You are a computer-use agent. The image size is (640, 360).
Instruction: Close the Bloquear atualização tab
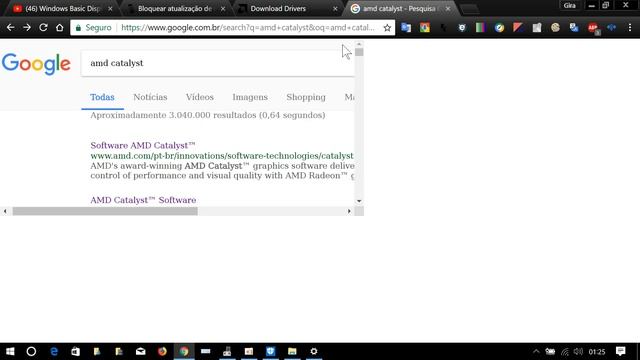point(223,9)
